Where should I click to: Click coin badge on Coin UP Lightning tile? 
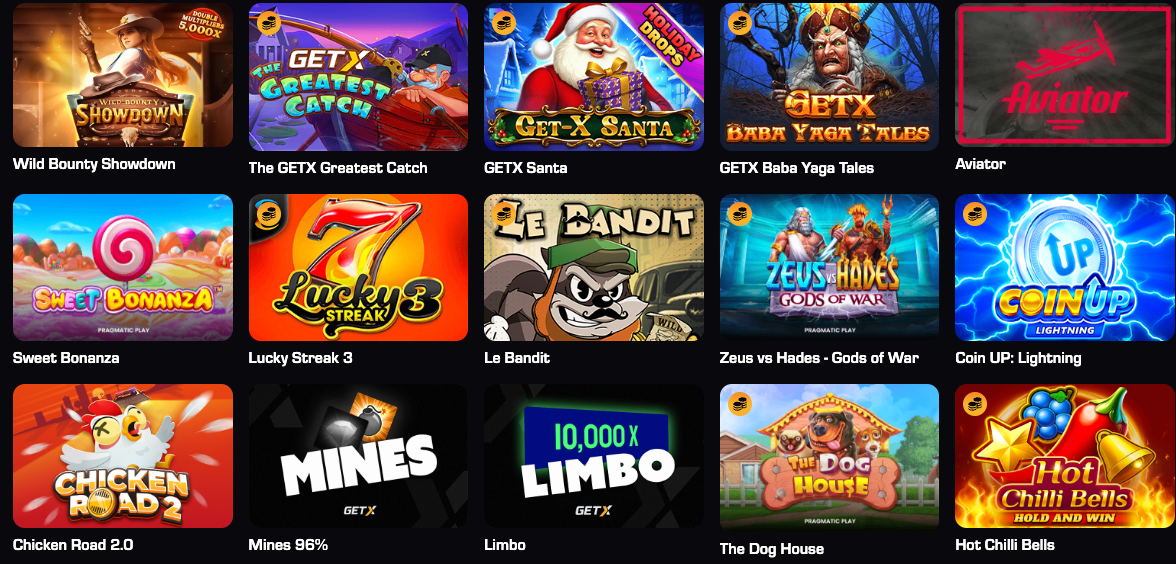click(x=974, y=214)
